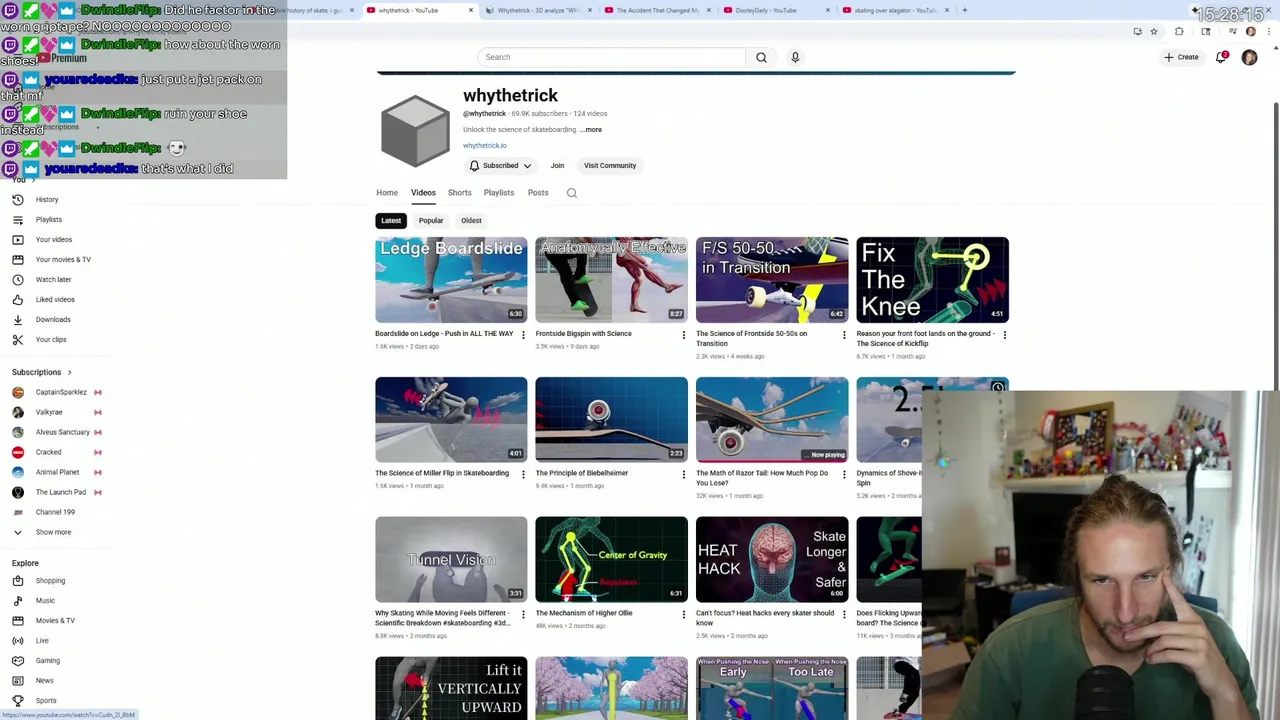Expand Show more subscriptions

tap(53, 532)
